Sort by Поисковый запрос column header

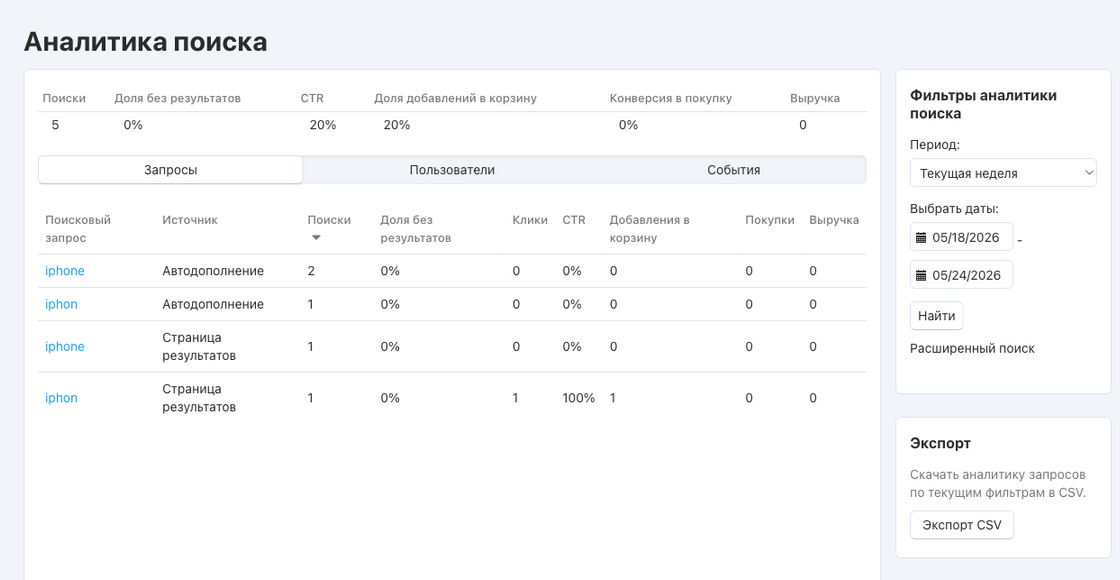(78, 229)
